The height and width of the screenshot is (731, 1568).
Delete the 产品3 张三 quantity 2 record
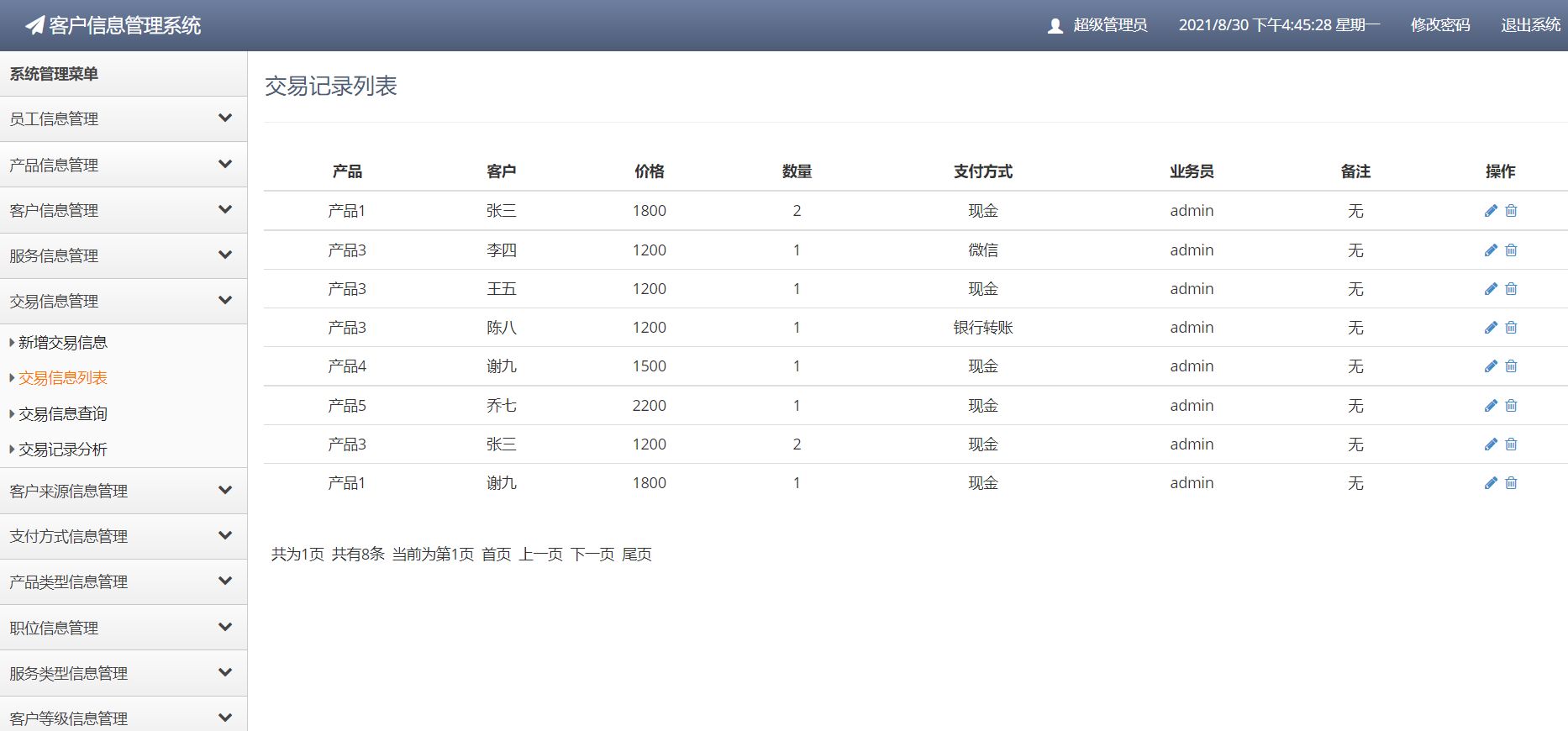tap(1511, 444)
